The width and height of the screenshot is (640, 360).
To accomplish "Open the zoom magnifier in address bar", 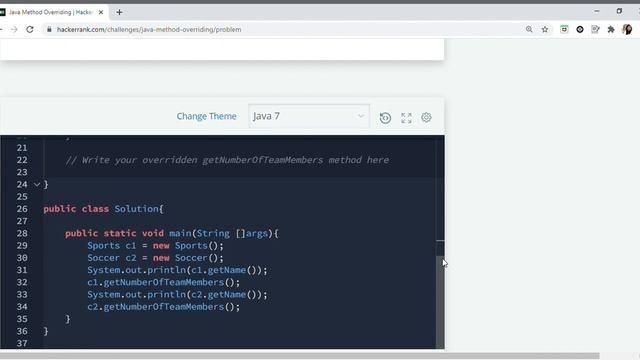I will [x=529, y=29].
